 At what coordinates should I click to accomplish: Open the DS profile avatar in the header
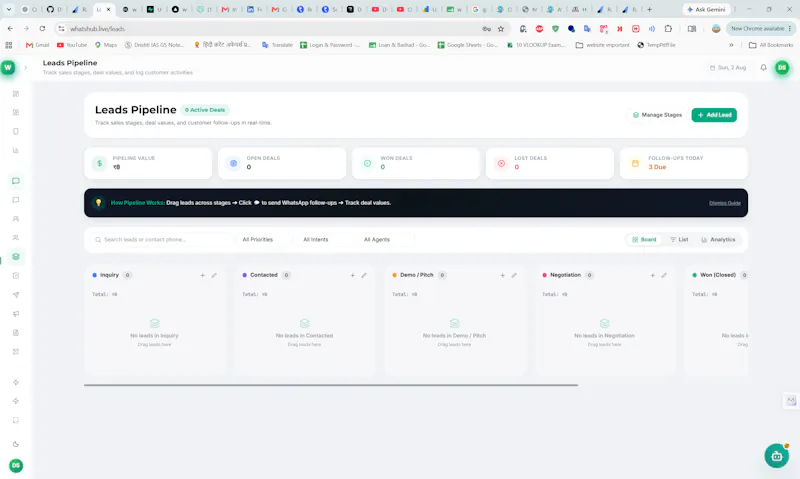click(x=782, y=67)
